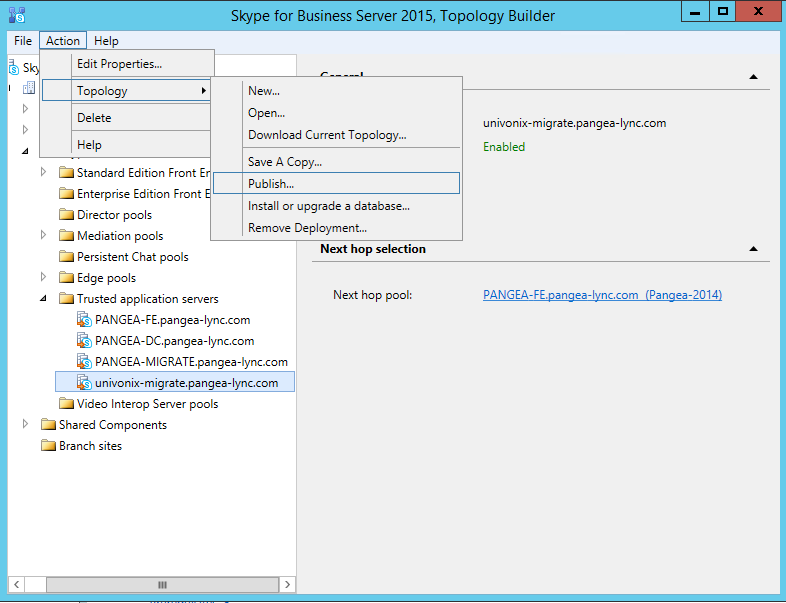Click the Shared Components folder icon

coord(48,425)
